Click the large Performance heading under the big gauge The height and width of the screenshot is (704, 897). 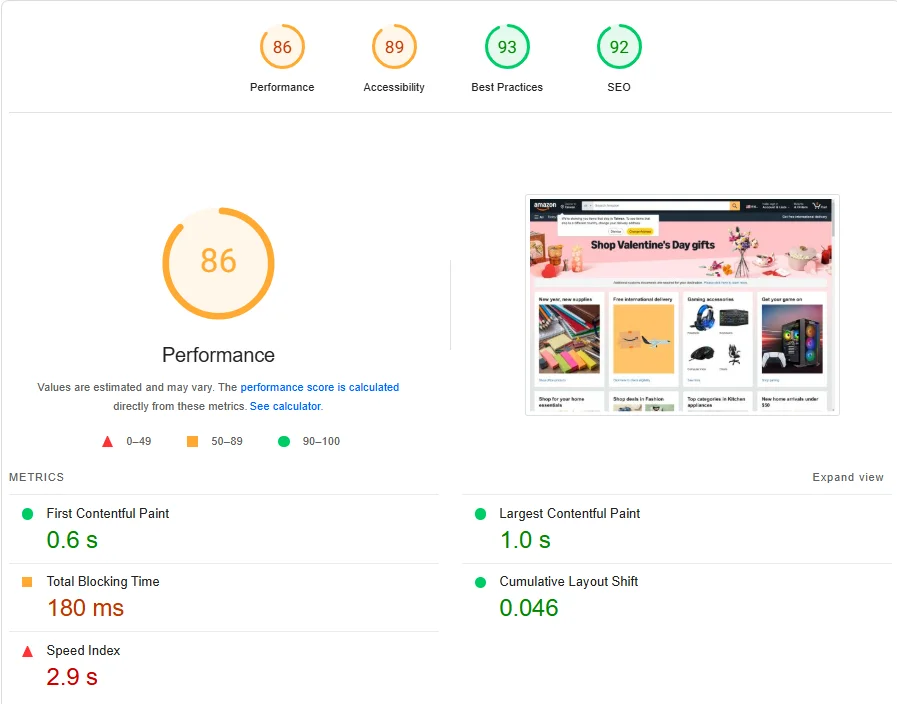tap(219, 355)
